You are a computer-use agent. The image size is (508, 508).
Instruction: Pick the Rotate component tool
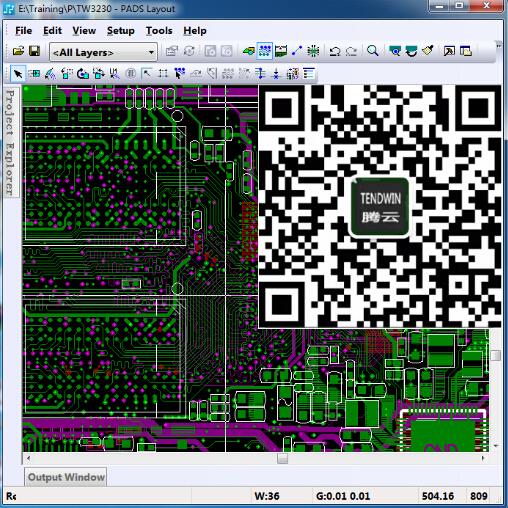click(x=66, y=74)
